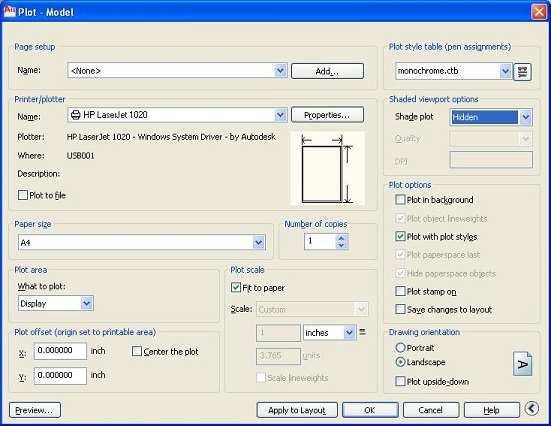Uncheck the Fit to paper checkbox
This screenshot has width=551, height=426.
(235, 288)
